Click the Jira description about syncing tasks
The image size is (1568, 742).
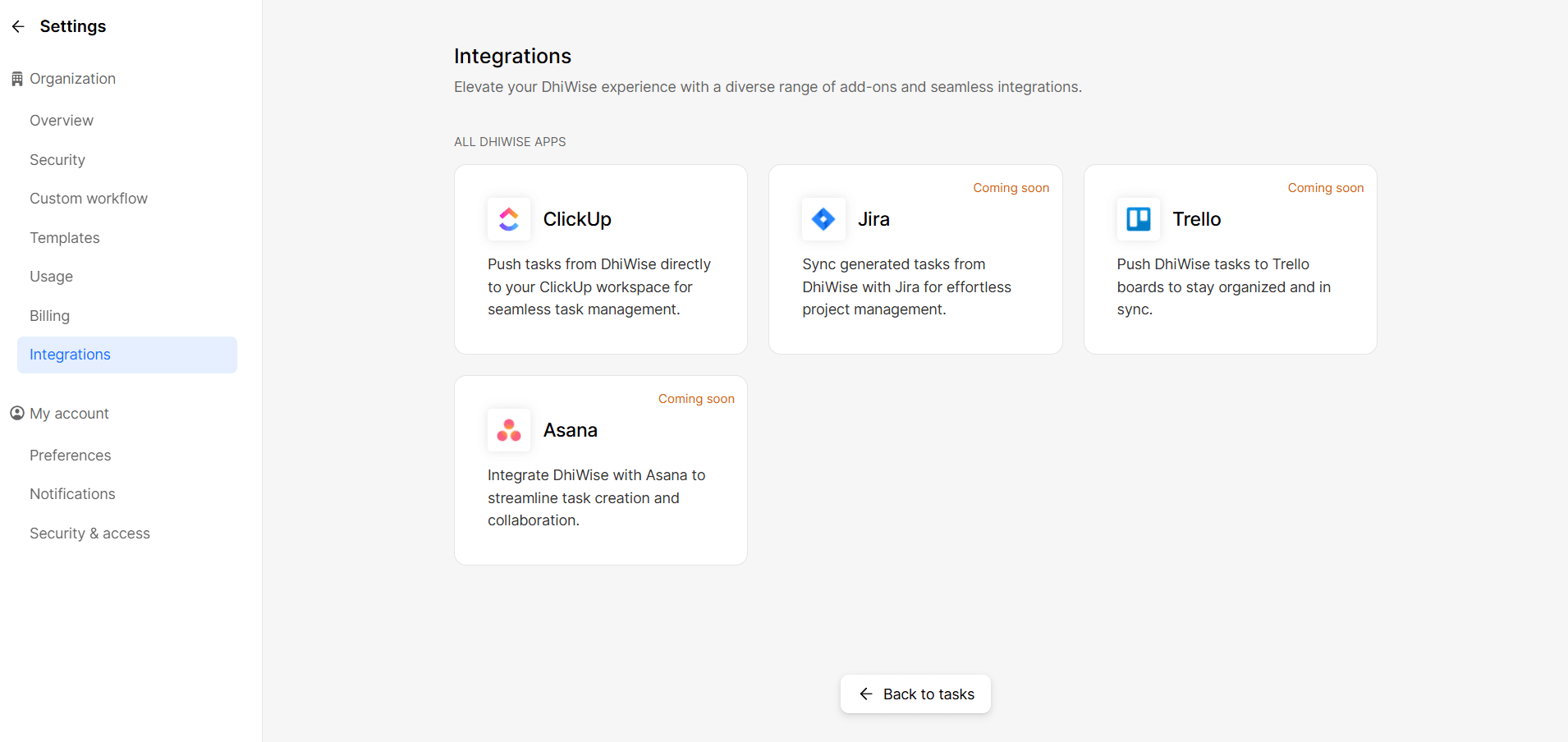(x=906, y=287)
